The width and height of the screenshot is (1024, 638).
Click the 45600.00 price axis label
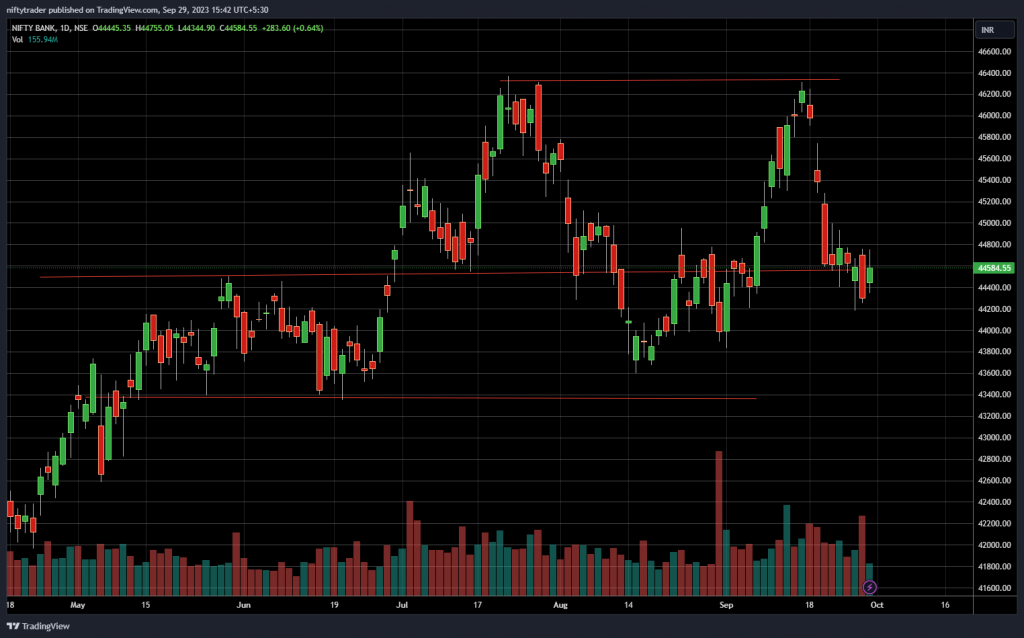coord(995,159)
